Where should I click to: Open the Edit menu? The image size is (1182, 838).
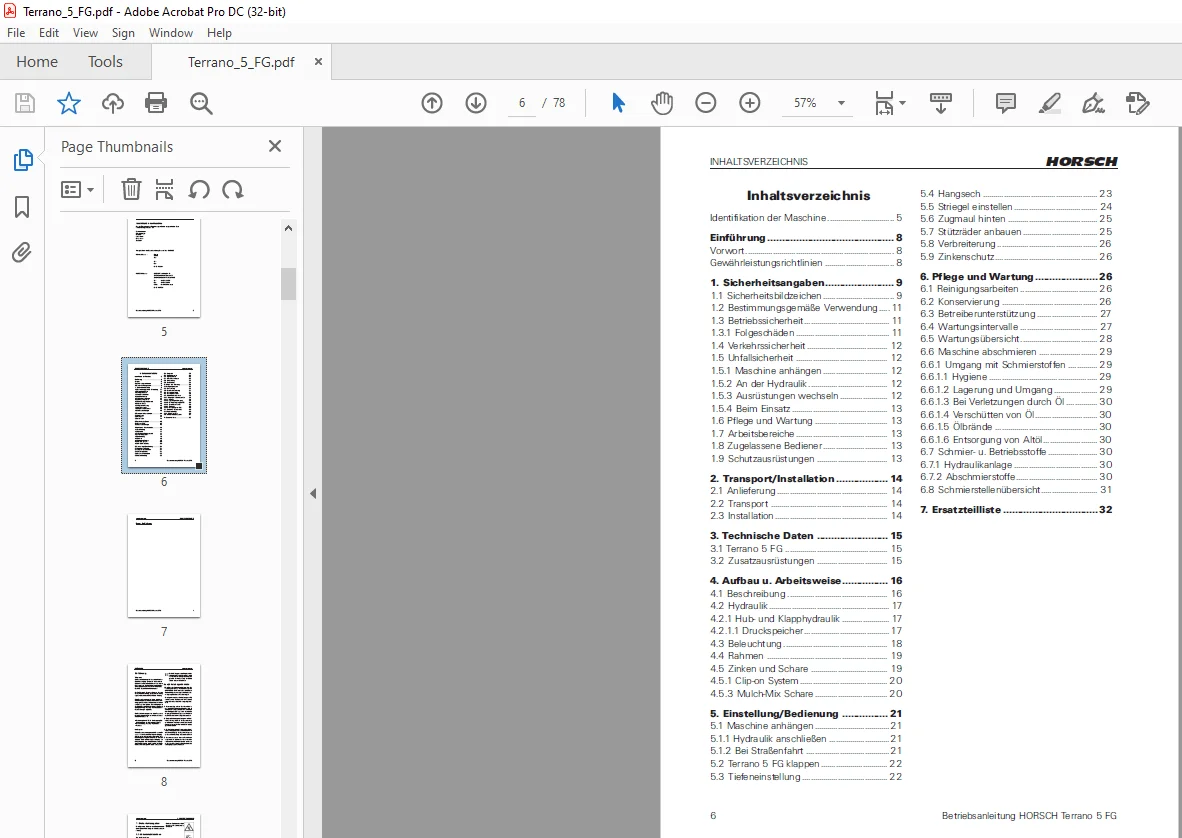tap(49, 32)
